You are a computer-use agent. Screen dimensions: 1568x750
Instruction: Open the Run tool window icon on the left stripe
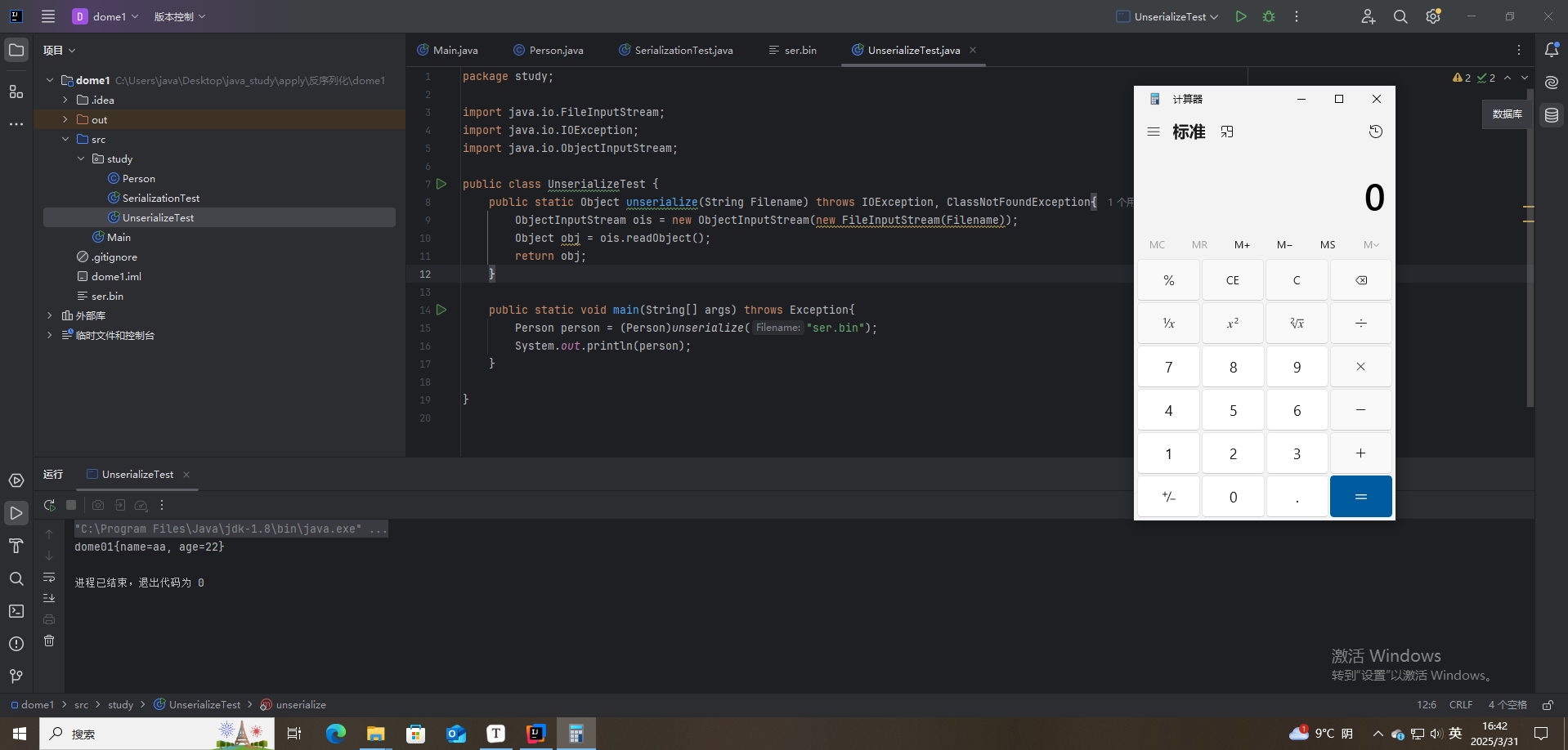coord(16,513)
